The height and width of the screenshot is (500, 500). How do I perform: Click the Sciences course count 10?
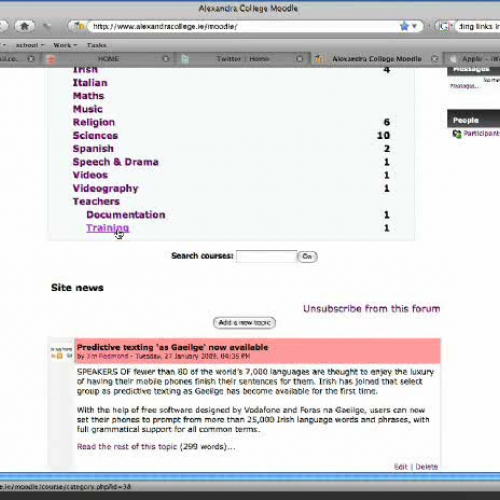[x=383, y=135]
